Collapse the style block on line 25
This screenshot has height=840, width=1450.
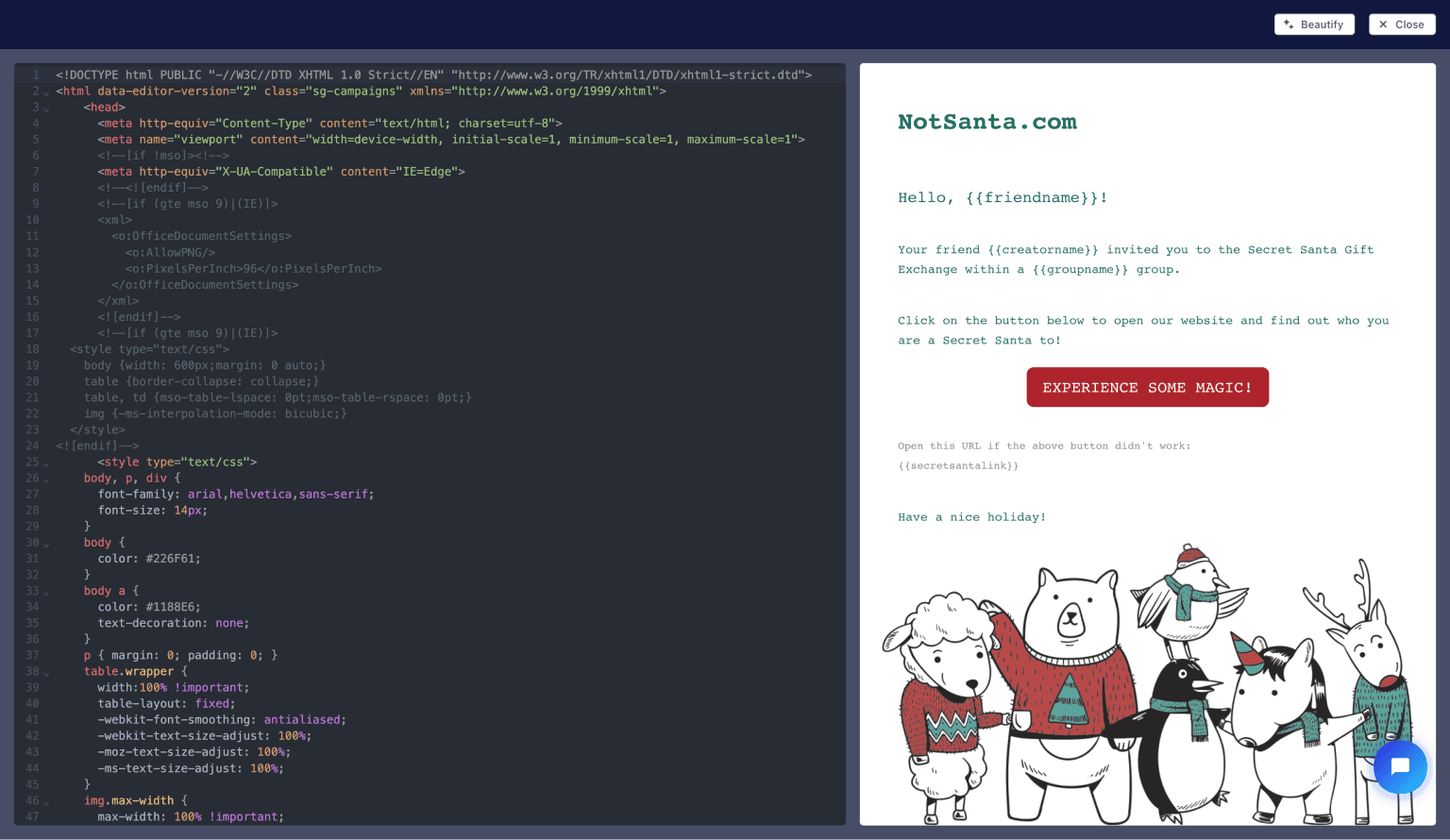coord(46,463)
